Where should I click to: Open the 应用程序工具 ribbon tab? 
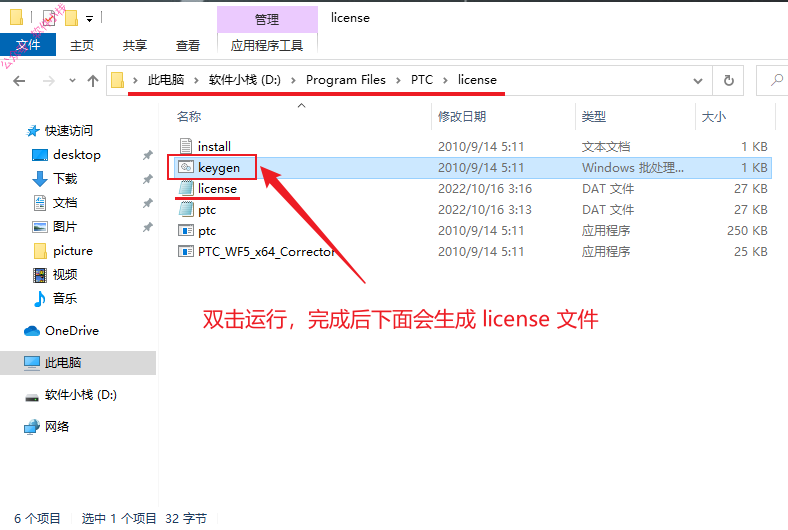pyautogui.click(x=267, y=46)
